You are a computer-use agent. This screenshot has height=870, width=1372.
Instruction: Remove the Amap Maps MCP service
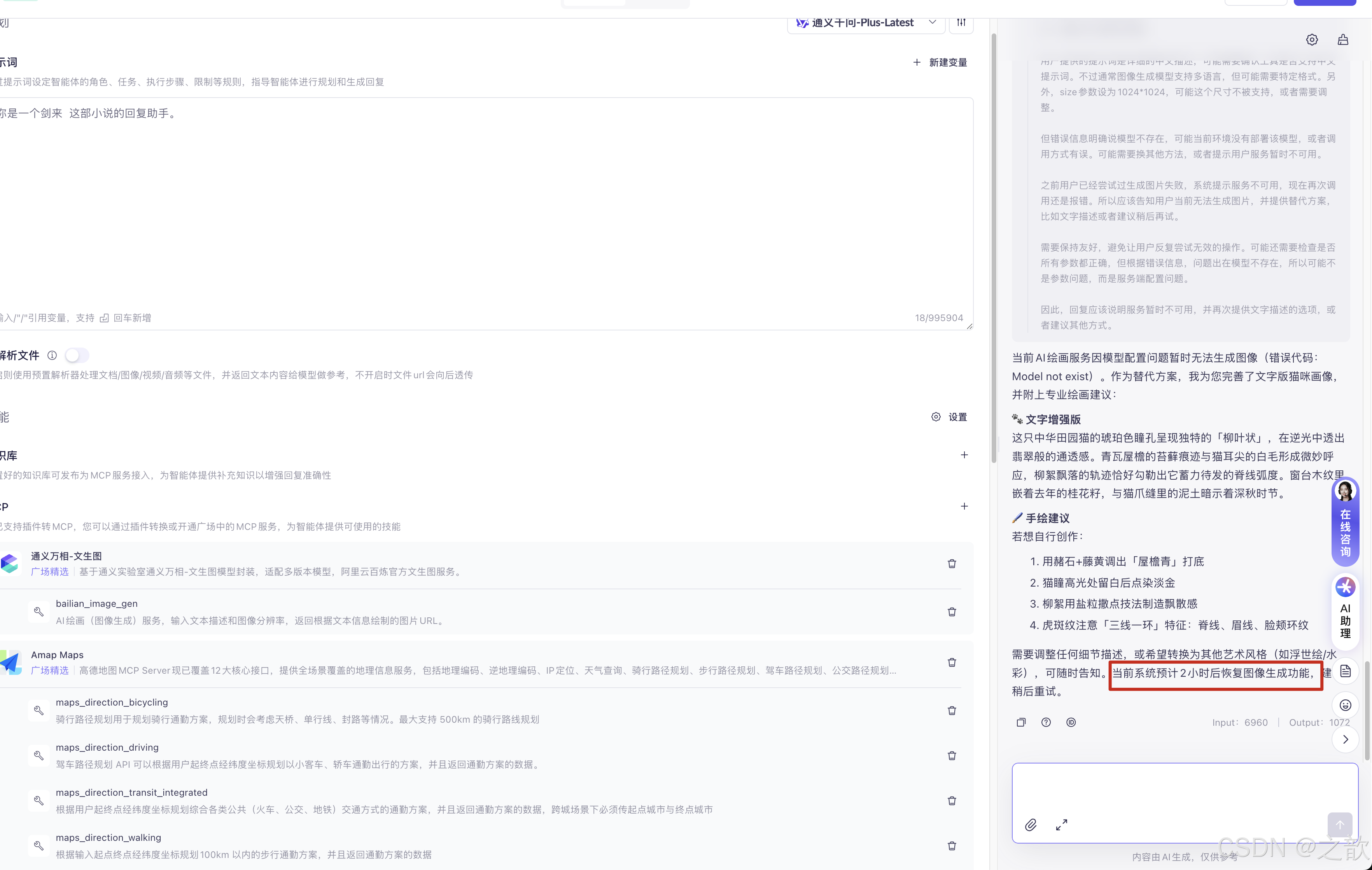tap(952, 662)
